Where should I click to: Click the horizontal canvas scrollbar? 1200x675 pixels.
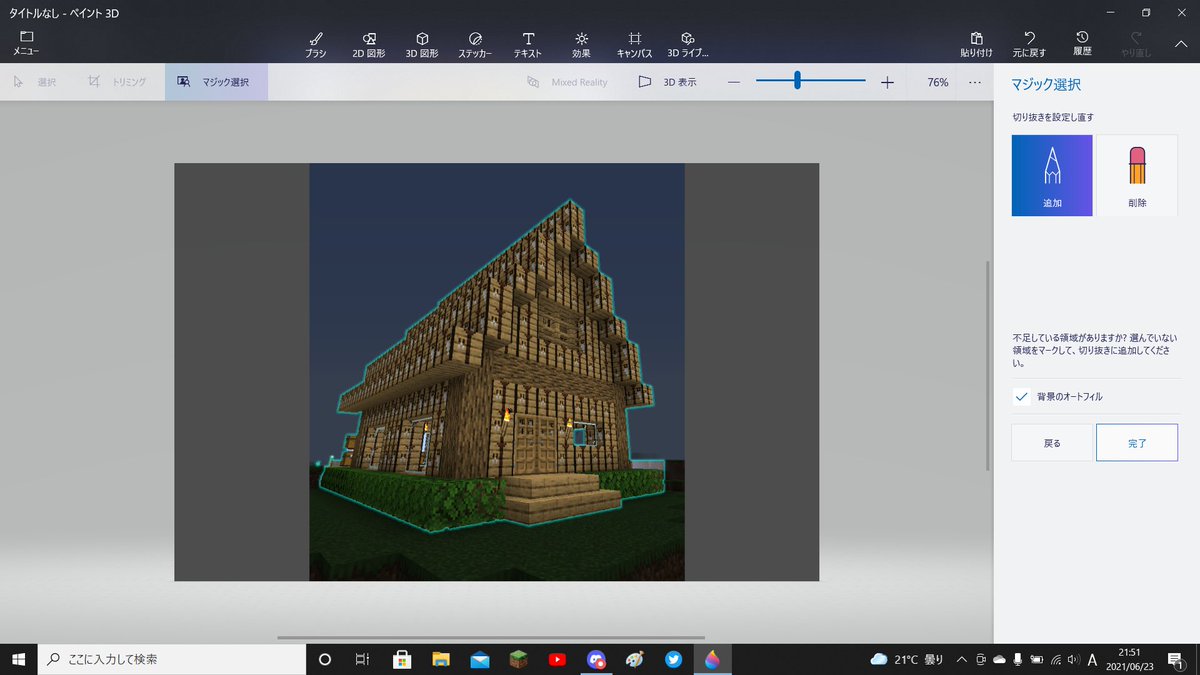490,637
